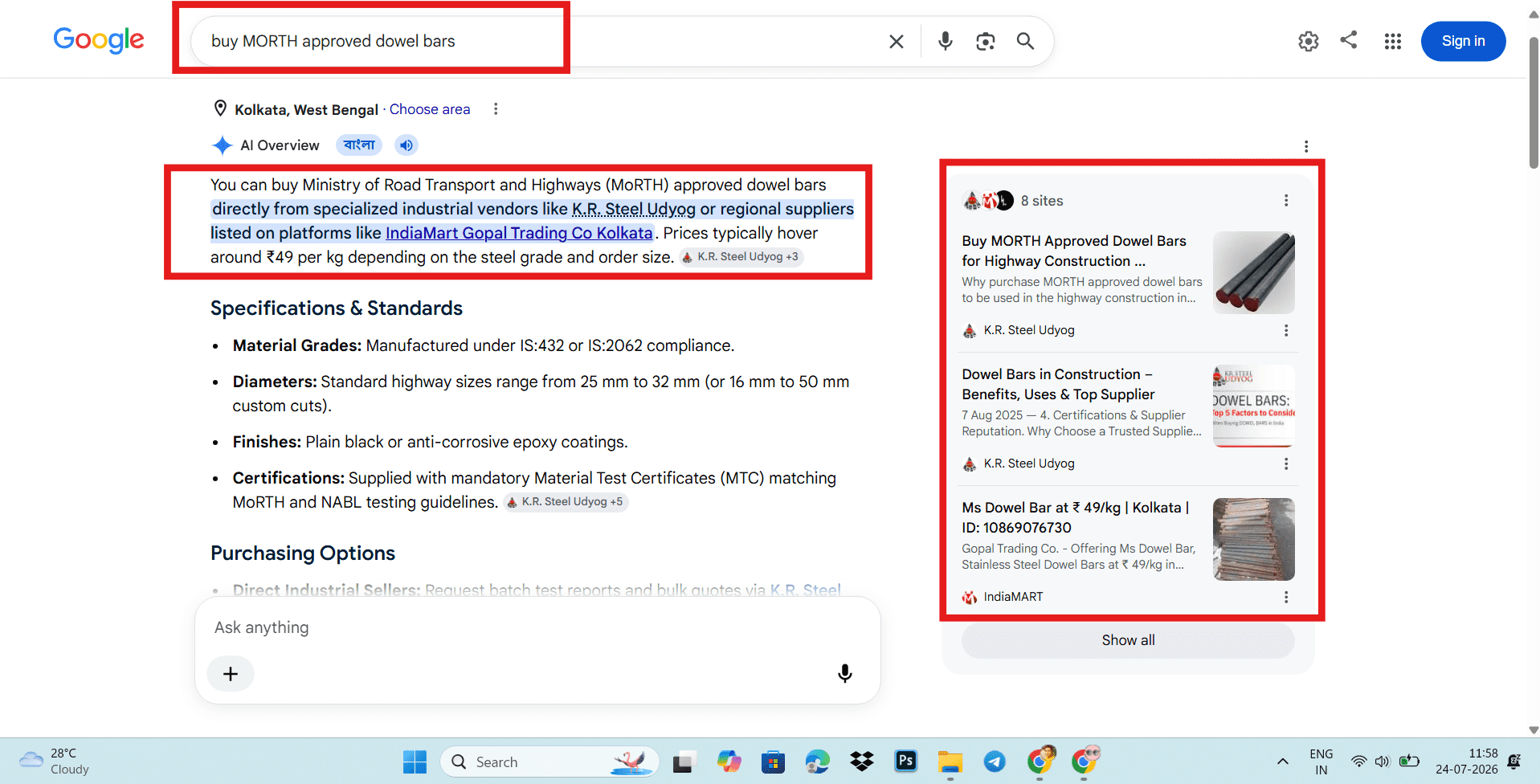Open Wi-Fi network settings in tray

tap(1358, 761)
